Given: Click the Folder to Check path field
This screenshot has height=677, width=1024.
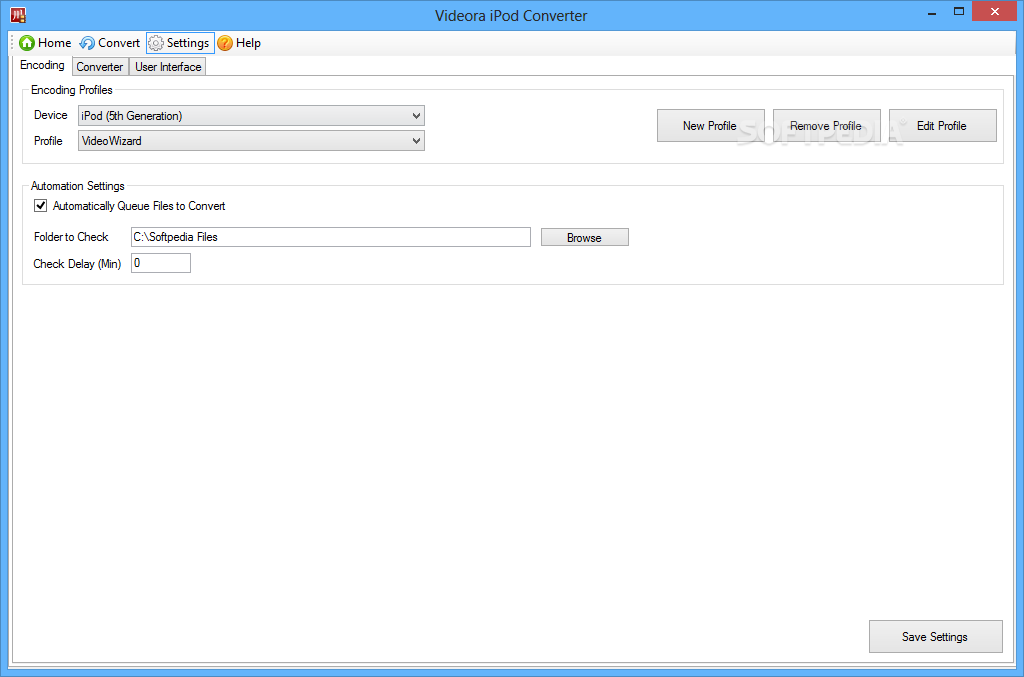Looking at the screenshot, I should click(x=330, y=237).
